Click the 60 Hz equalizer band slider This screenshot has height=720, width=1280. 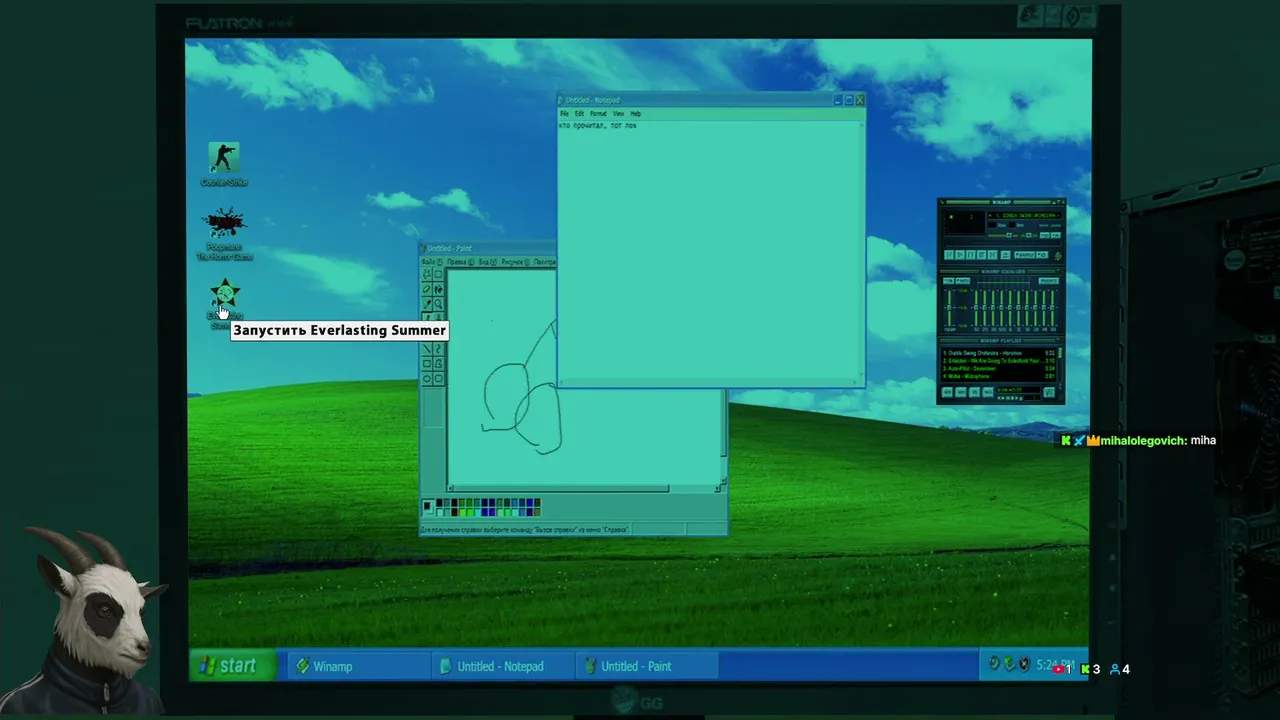pyautogui.click(x=976, y=307)
